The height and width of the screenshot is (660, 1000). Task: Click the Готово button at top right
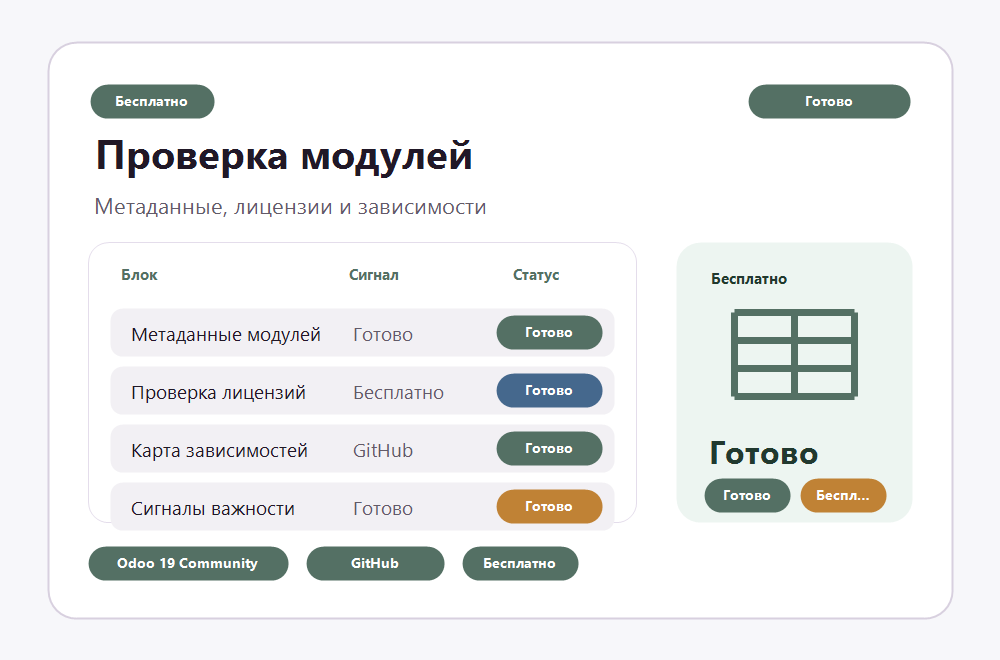829,101
